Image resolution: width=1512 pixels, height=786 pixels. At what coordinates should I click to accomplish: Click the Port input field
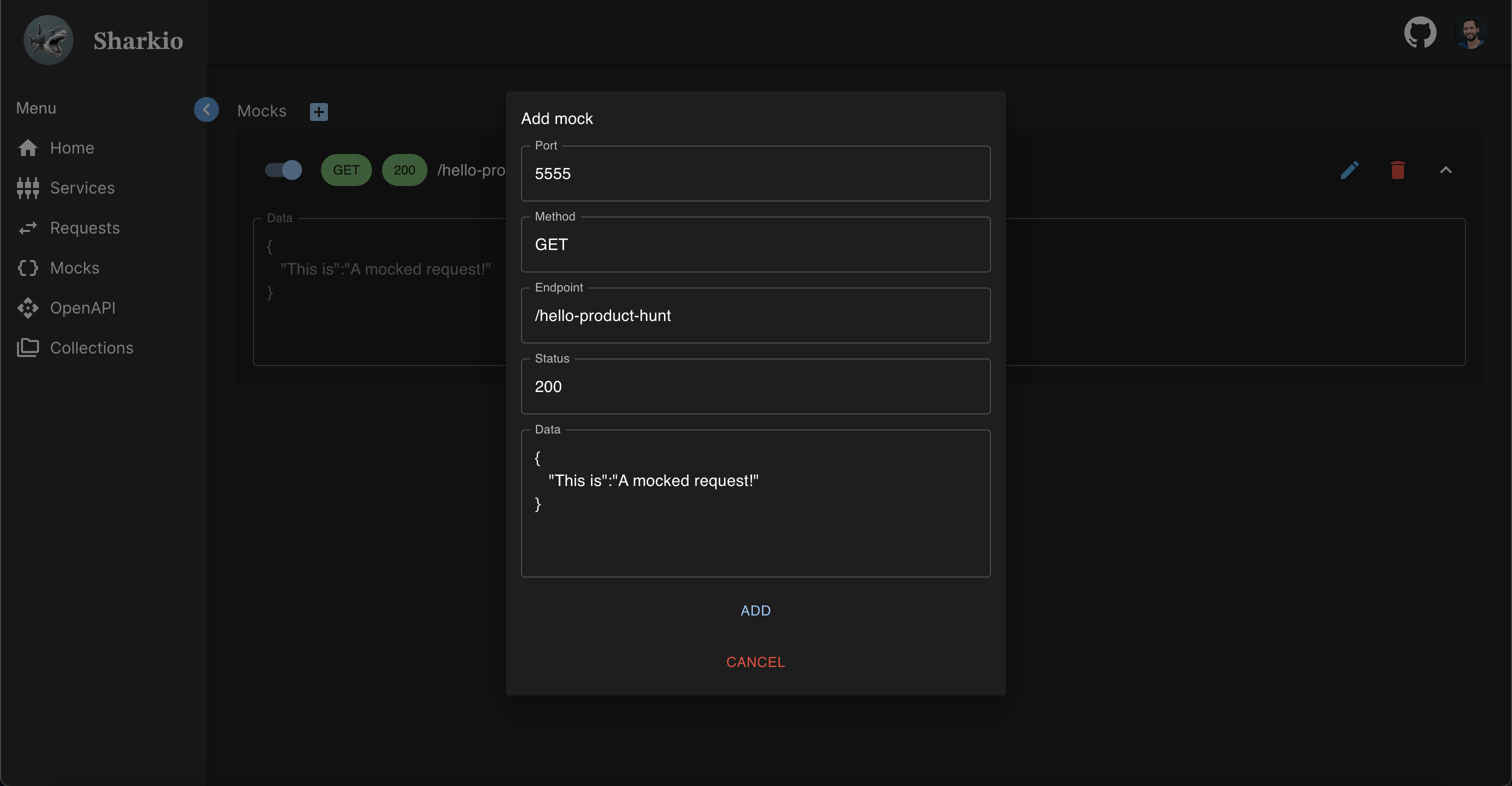[x=755, y=174]
